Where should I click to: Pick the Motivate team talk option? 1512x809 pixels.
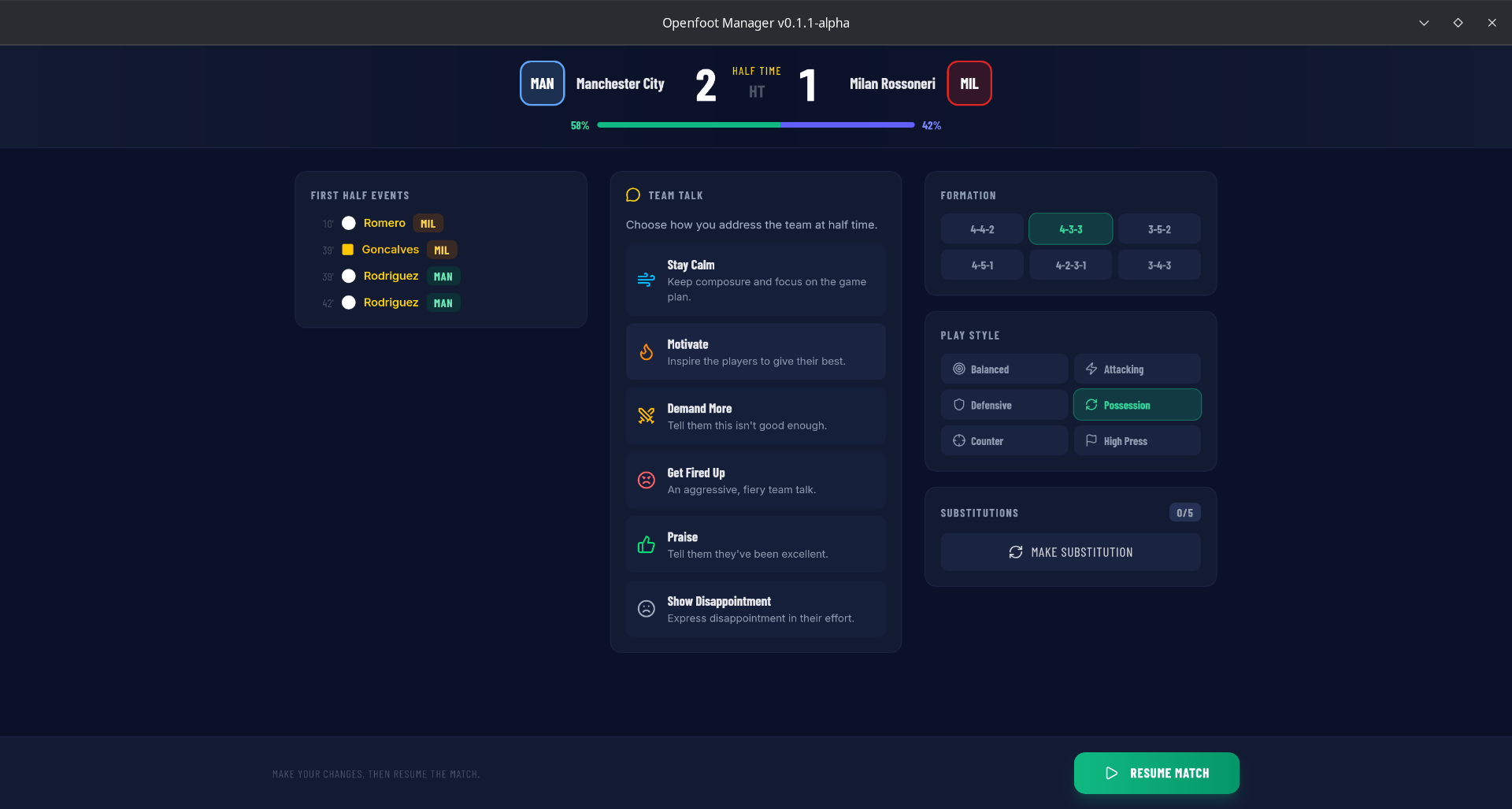click(756, 352)
